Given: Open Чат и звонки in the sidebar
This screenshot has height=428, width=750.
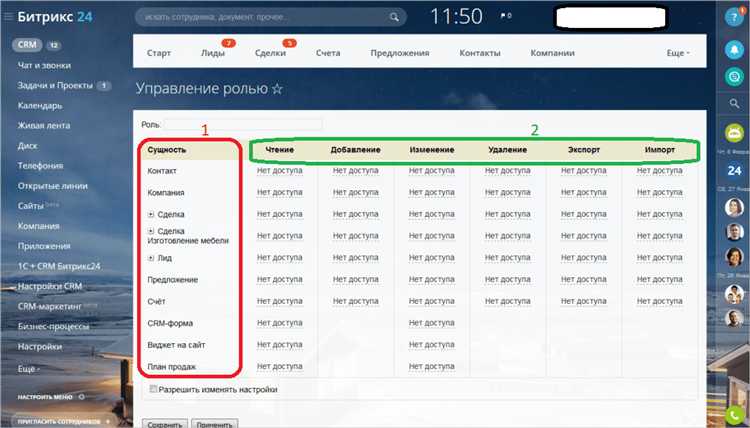Looking at the screenshot, I should click(44, 65).
